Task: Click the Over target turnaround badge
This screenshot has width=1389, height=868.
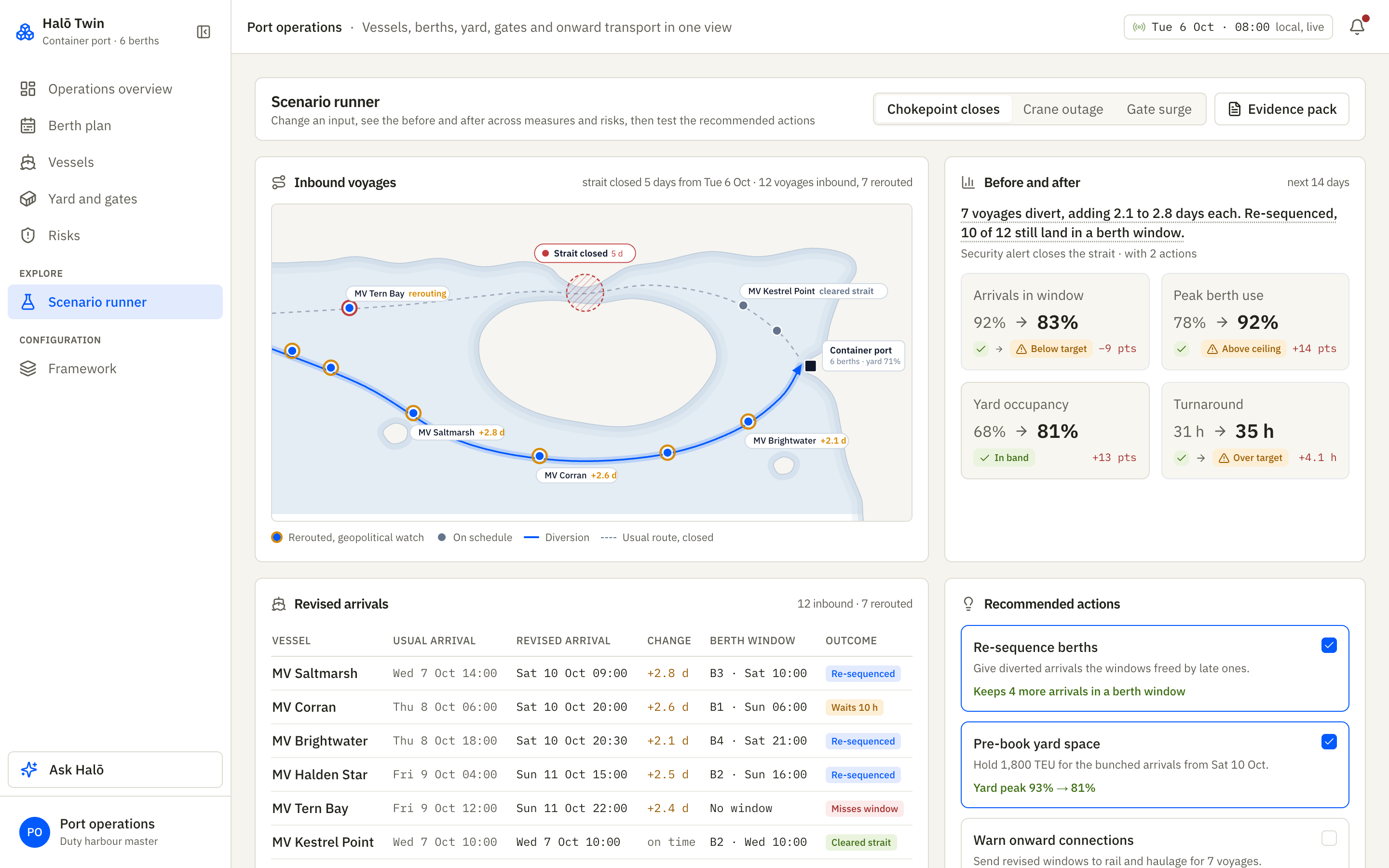Action: tap(1250, 458)
